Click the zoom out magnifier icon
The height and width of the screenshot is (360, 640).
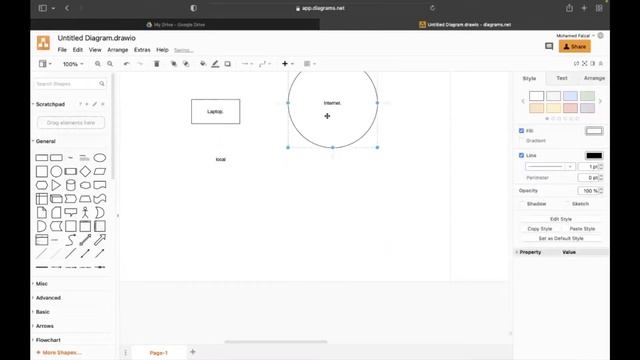tap(110, 64)
